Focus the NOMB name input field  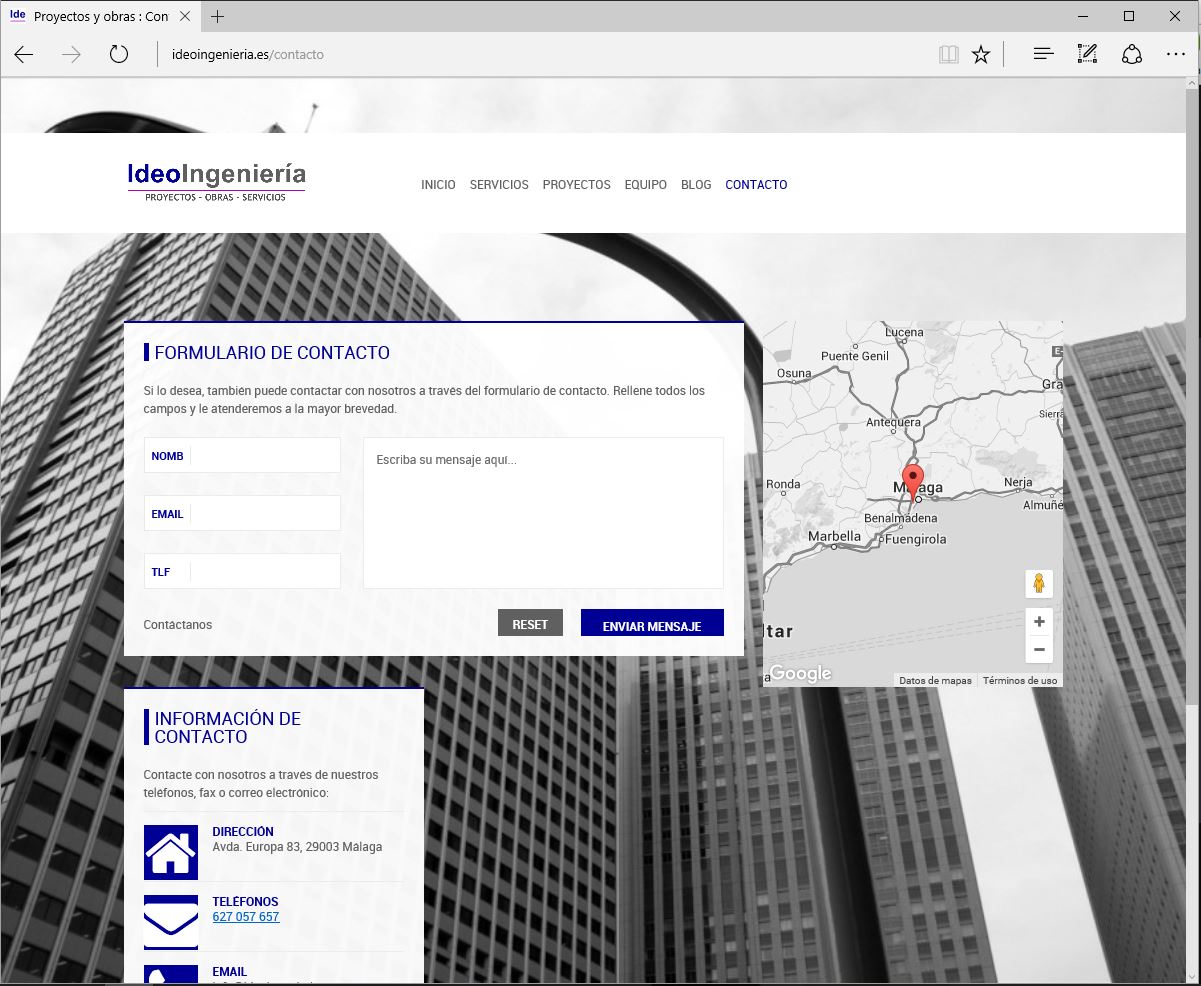(264, 456)
